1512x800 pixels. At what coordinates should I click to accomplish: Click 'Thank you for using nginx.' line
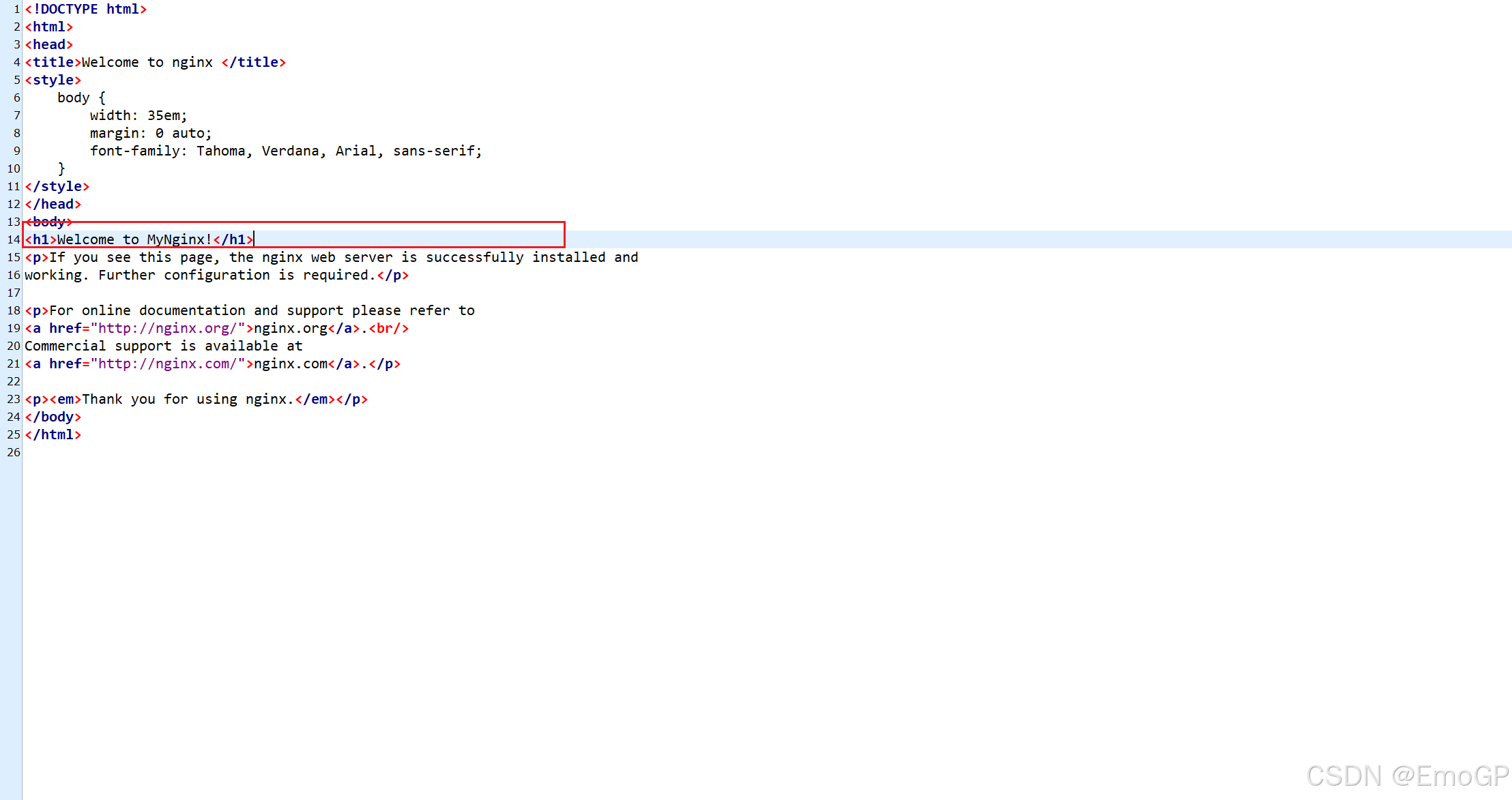[x=197, y=399]
